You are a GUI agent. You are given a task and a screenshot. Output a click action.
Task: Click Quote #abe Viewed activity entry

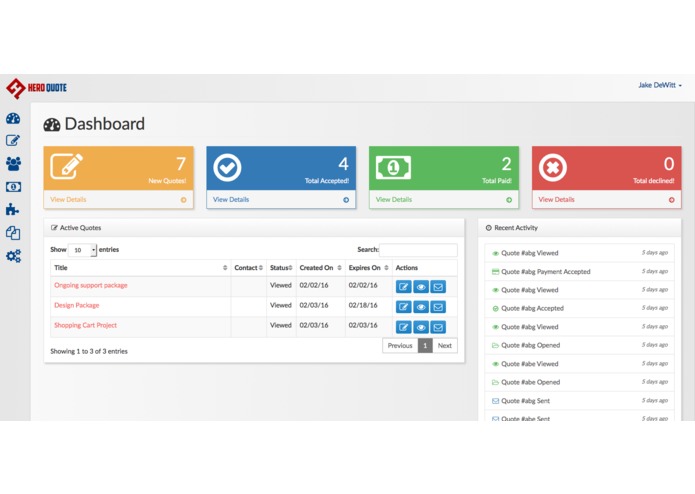579,364
